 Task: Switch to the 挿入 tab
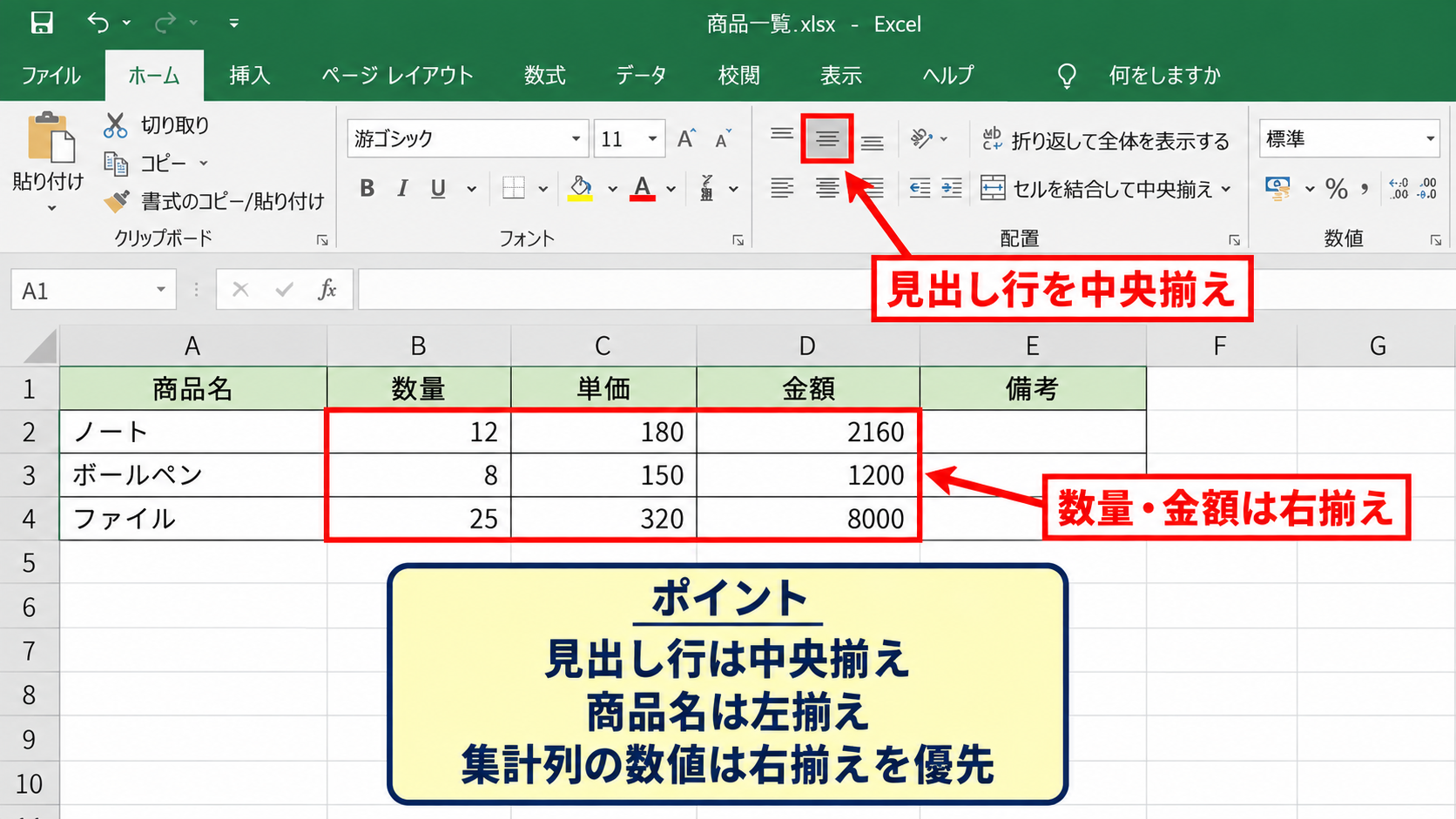coord(250,76)
